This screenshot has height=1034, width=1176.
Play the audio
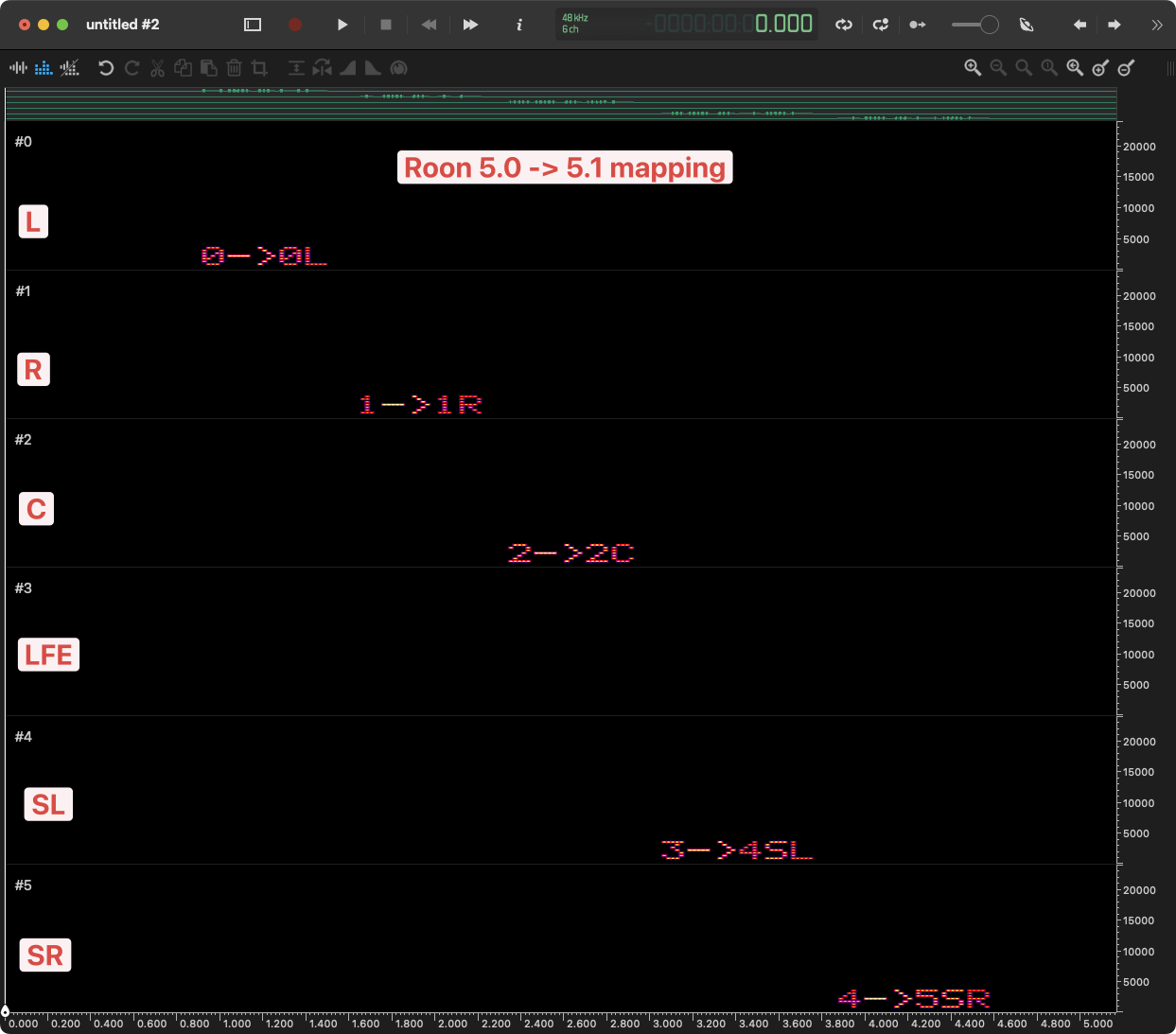pos(342,25)
